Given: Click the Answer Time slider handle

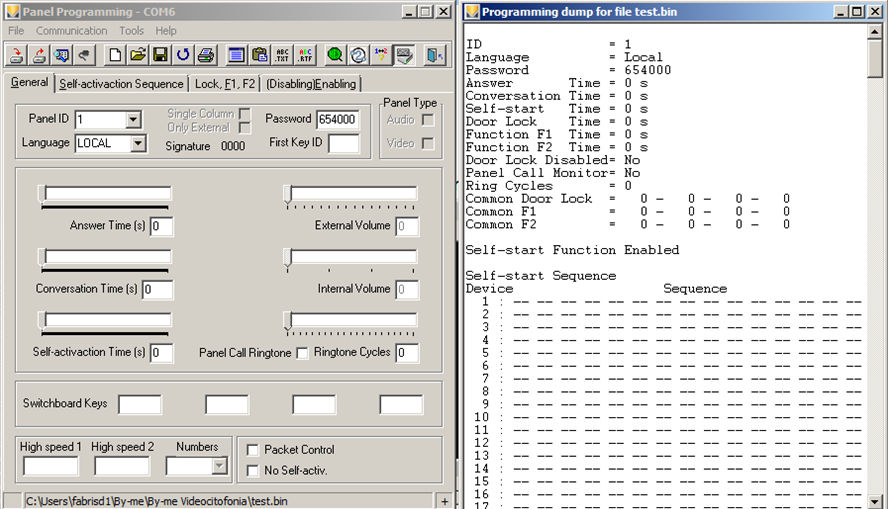Looking at the screenshot, I should tap(42, 194).
